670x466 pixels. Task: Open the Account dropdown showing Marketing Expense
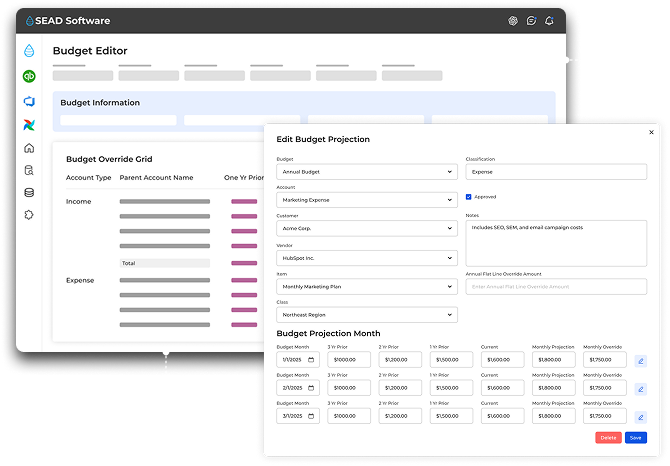[x=367, y=200]
